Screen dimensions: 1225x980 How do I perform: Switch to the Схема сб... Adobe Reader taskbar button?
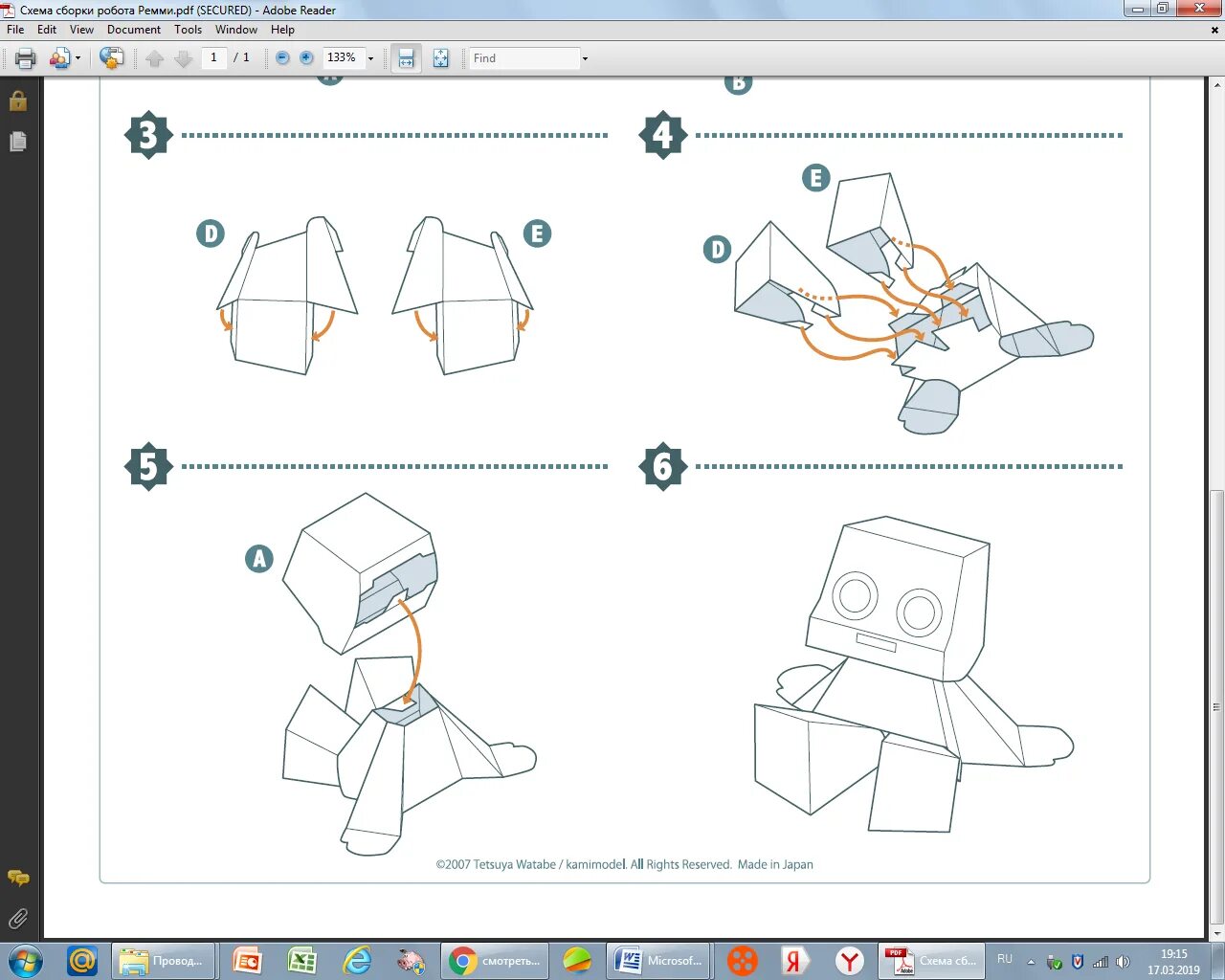[x=932, y=961]
